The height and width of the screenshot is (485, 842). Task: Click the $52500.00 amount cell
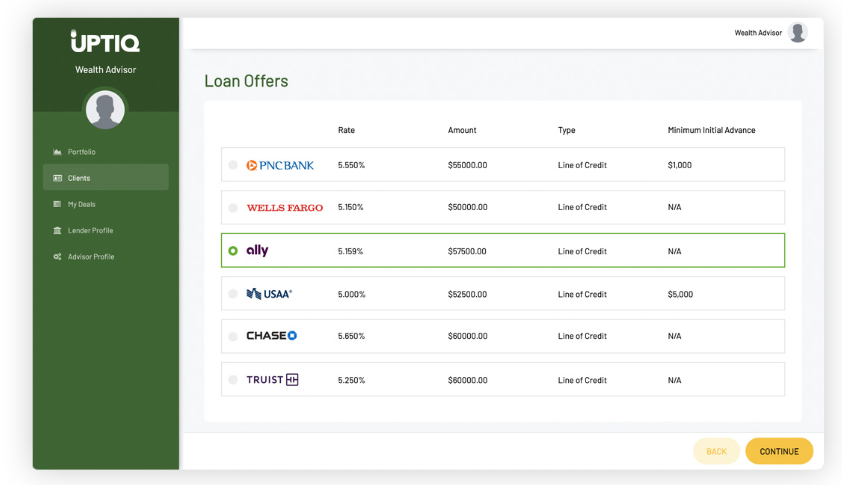[468, 294]
